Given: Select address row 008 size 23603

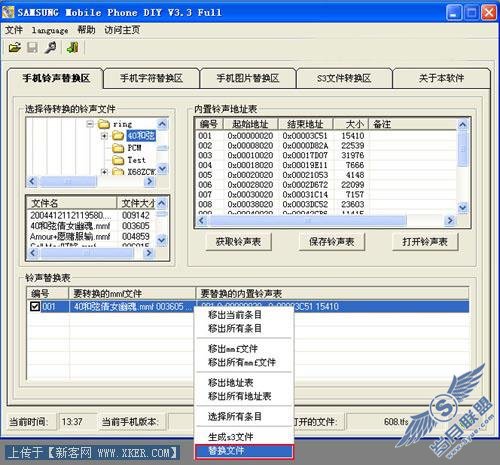Looking at the screenshot, I should click(x=327, y=204).
